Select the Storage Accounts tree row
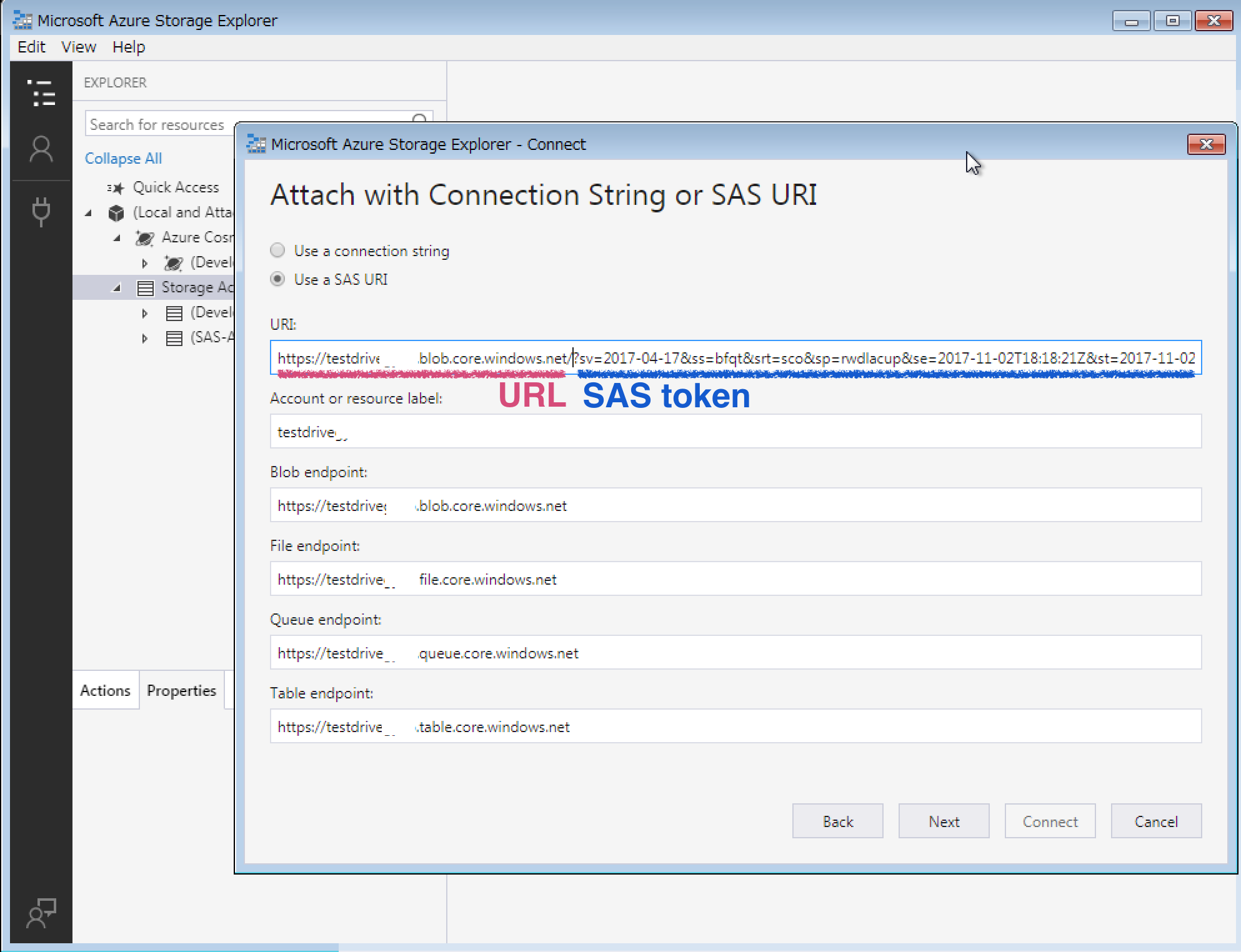The image size is (1241, 952). pos(153,288)
